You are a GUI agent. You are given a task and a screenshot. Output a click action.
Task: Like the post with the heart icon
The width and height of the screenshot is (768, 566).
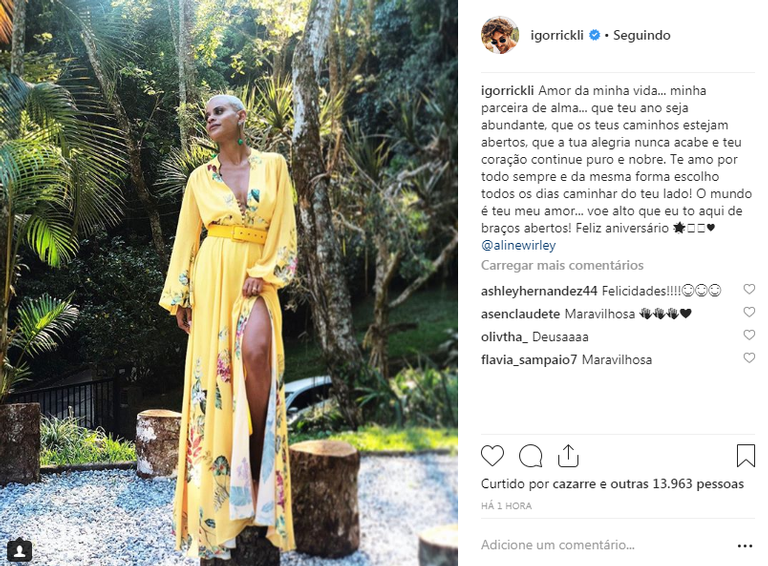point(492,456)
